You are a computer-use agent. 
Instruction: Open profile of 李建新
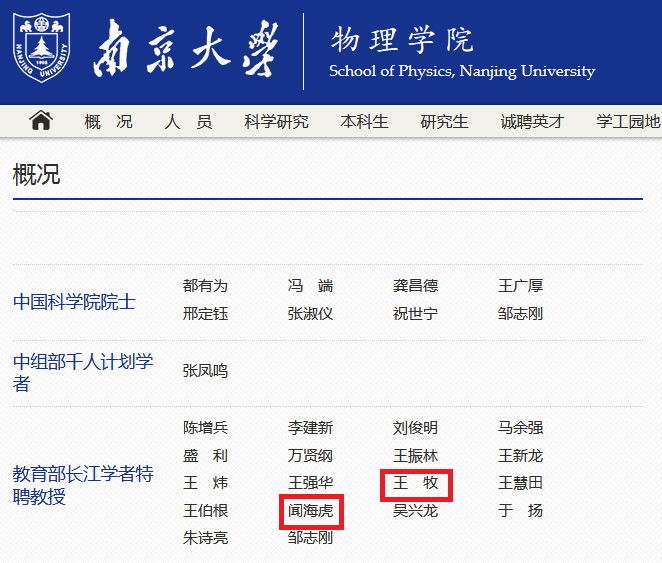pyautogui.click(x=310, y=428)
